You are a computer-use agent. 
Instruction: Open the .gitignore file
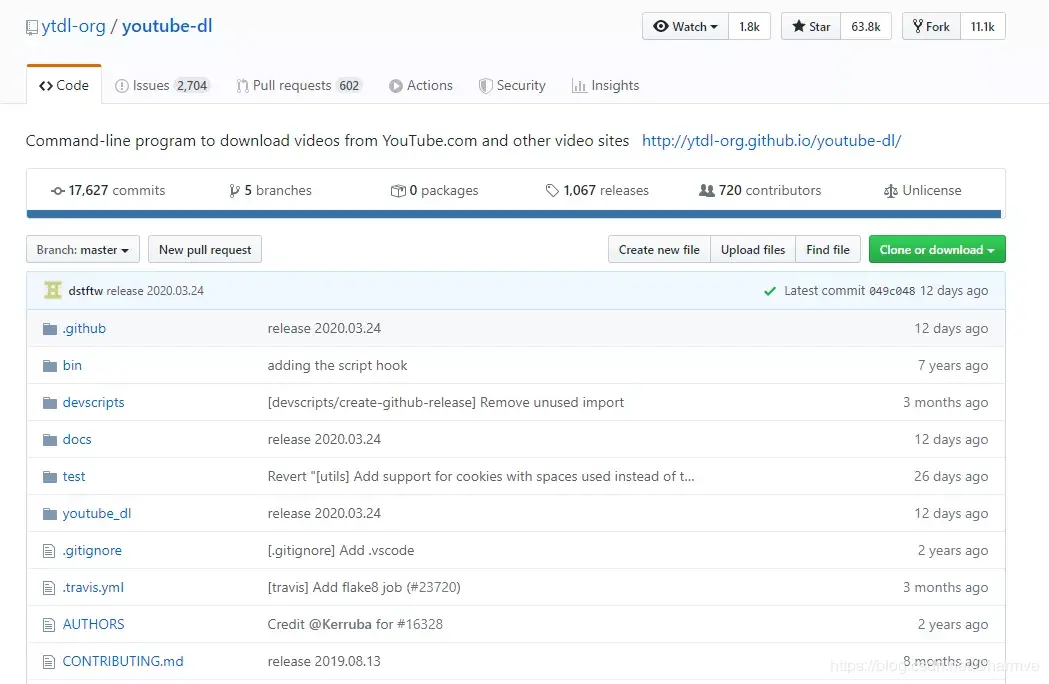click(92, 550)
